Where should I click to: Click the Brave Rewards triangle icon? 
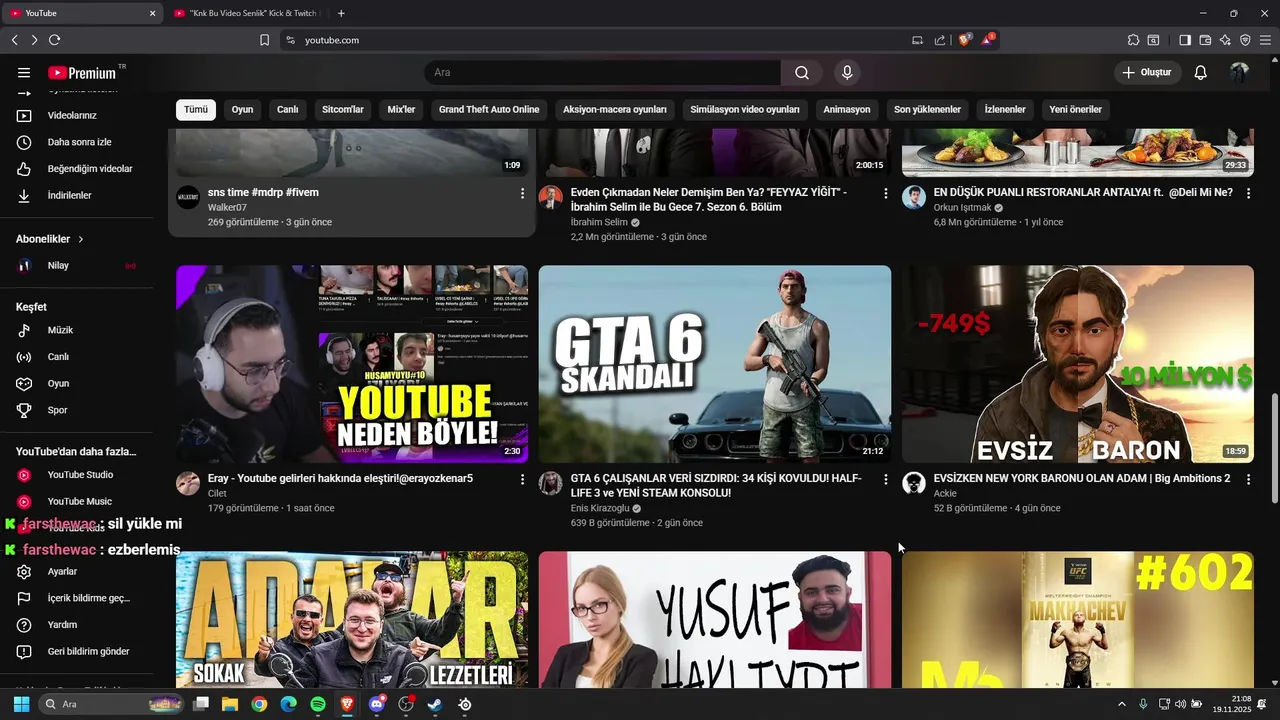(x=988, y=40)
